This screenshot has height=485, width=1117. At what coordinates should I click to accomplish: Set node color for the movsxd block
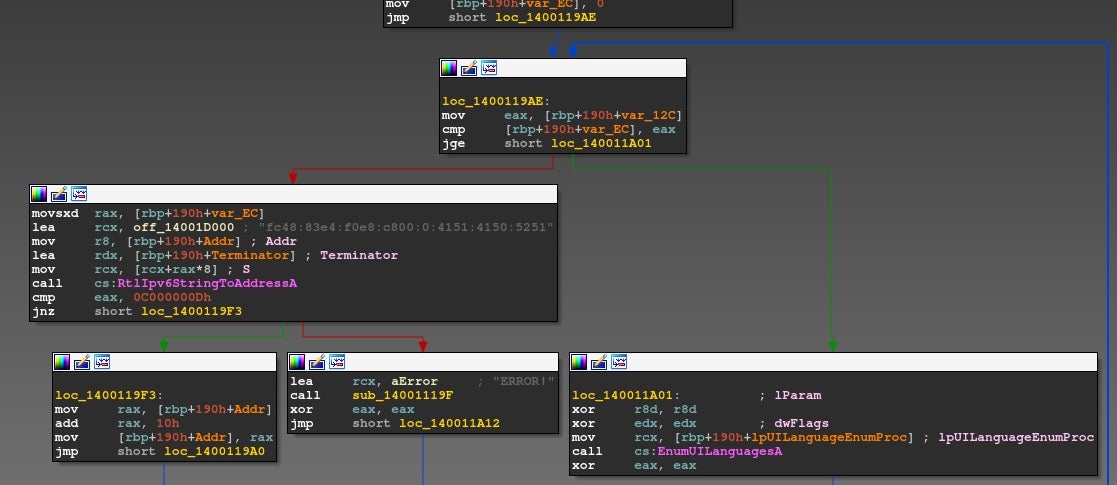(39, 193)
